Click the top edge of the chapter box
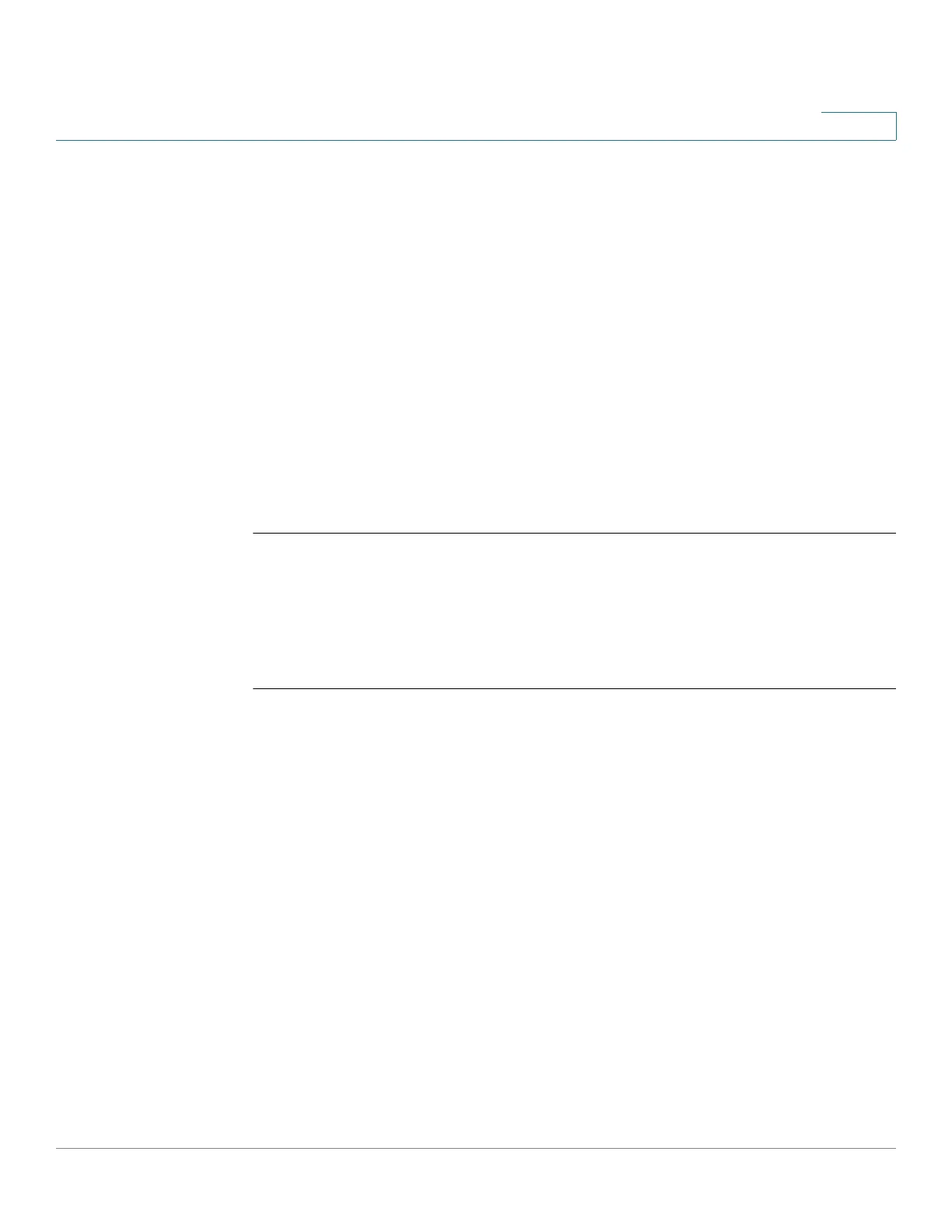Viewport: 952px width, 1232px height. tap(859, 113)
